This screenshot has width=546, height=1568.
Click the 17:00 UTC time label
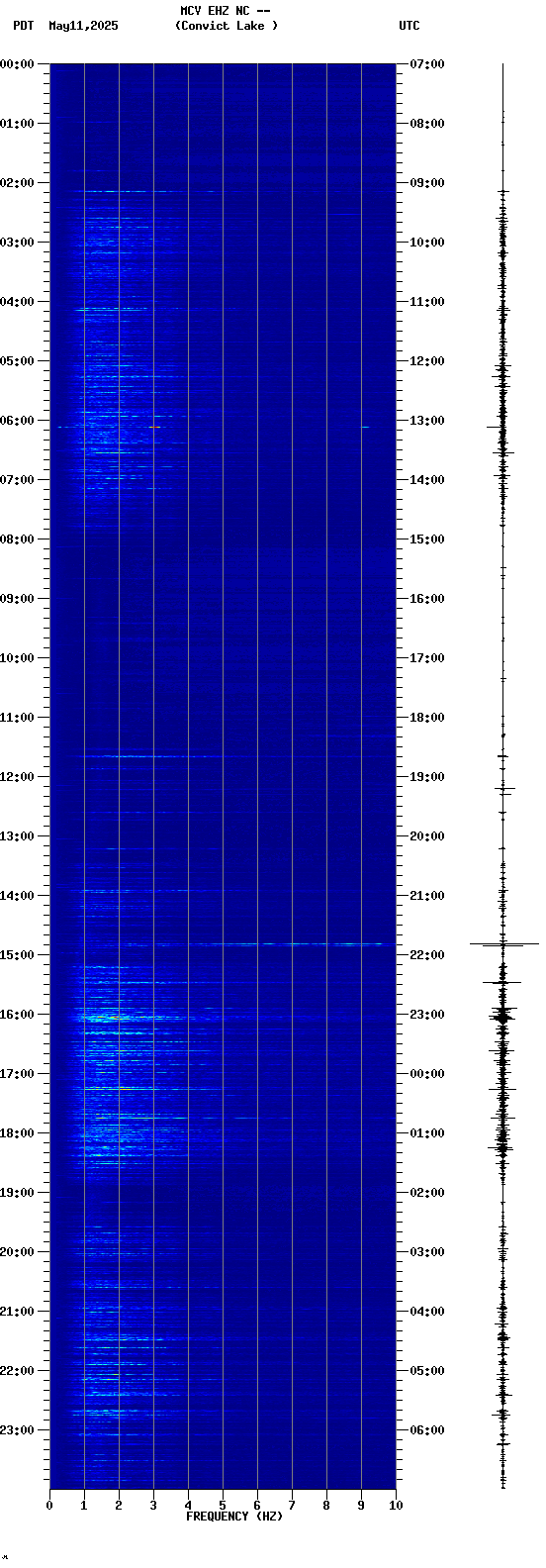(427, 658)
